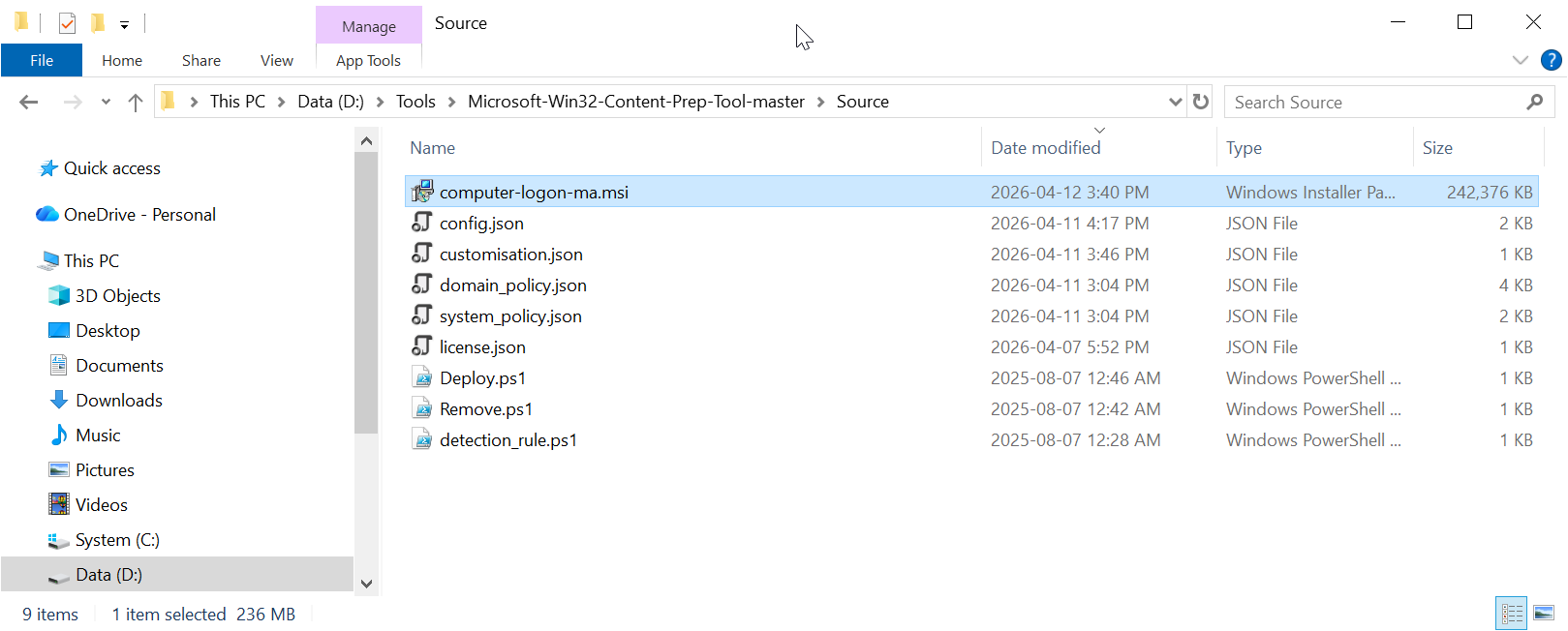This screenshot has height=631, width=1568.
Task: Switch to Details view layout
Action: coord(1511,613)
